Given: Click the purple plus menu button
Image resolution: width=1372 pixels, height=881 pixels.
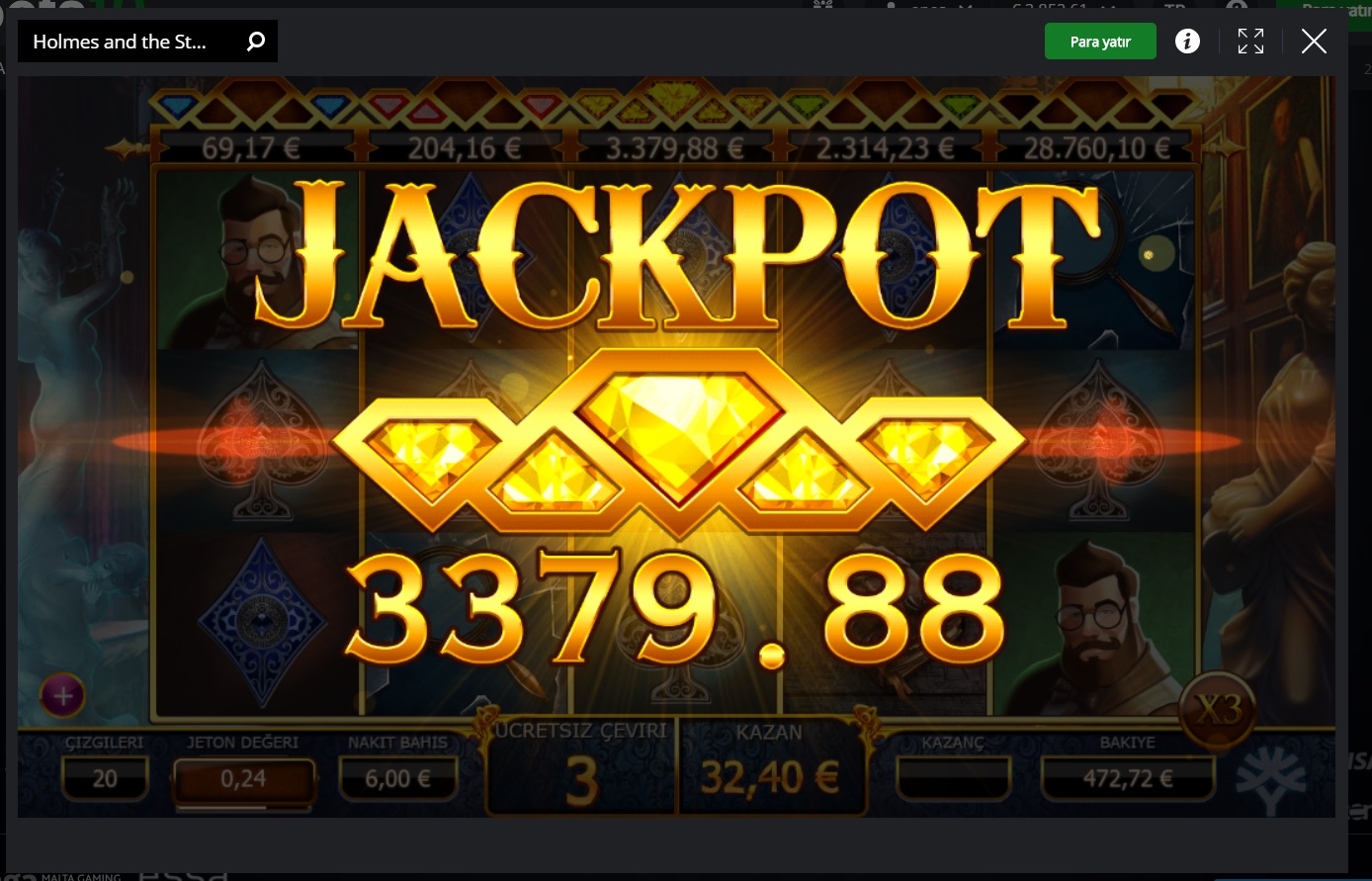Looking at the screenshot, I should (62, 696).
